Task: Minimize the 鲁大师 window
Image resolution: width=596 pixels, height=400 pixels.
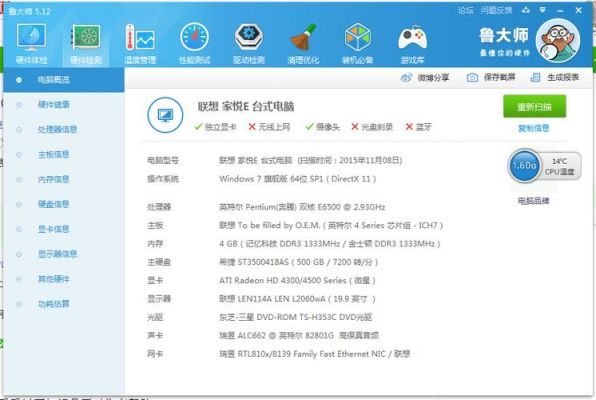Action: click(560, 11)
